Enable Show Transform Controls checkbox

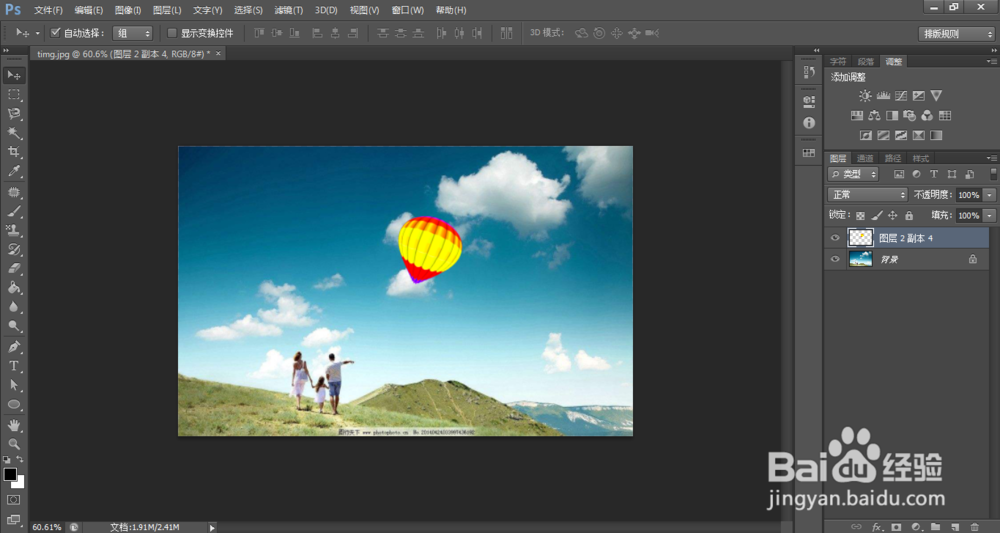point(172,33)
